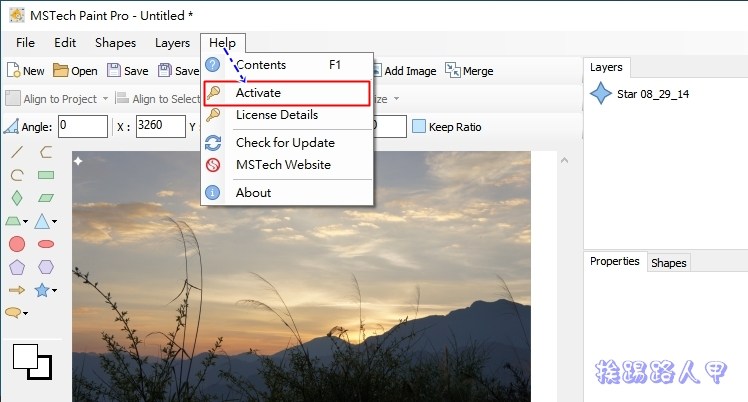Expand the Triangle tool dropdown arrow
This screenshot has width=748, height=402.
tap(54, 221)
